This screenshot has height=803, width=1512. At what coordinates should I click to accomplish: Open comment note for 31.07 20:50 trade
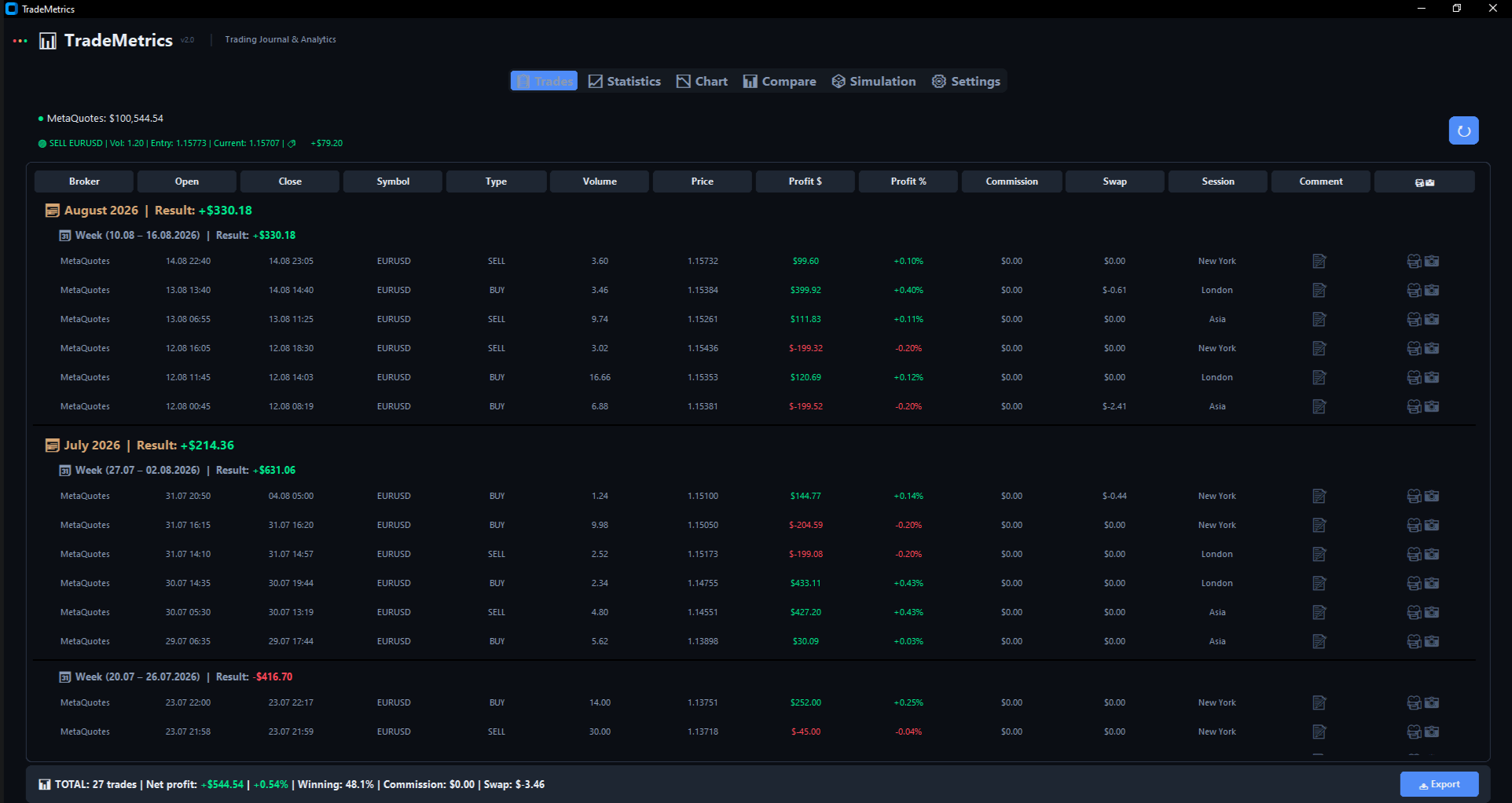[1319, 496]
